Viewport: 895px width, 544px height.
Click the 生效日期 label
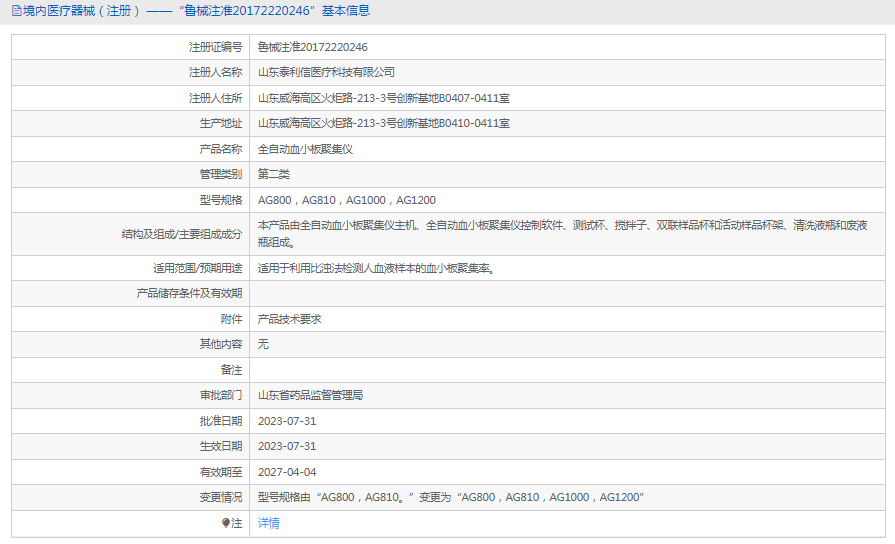click(x=221, y=446)
